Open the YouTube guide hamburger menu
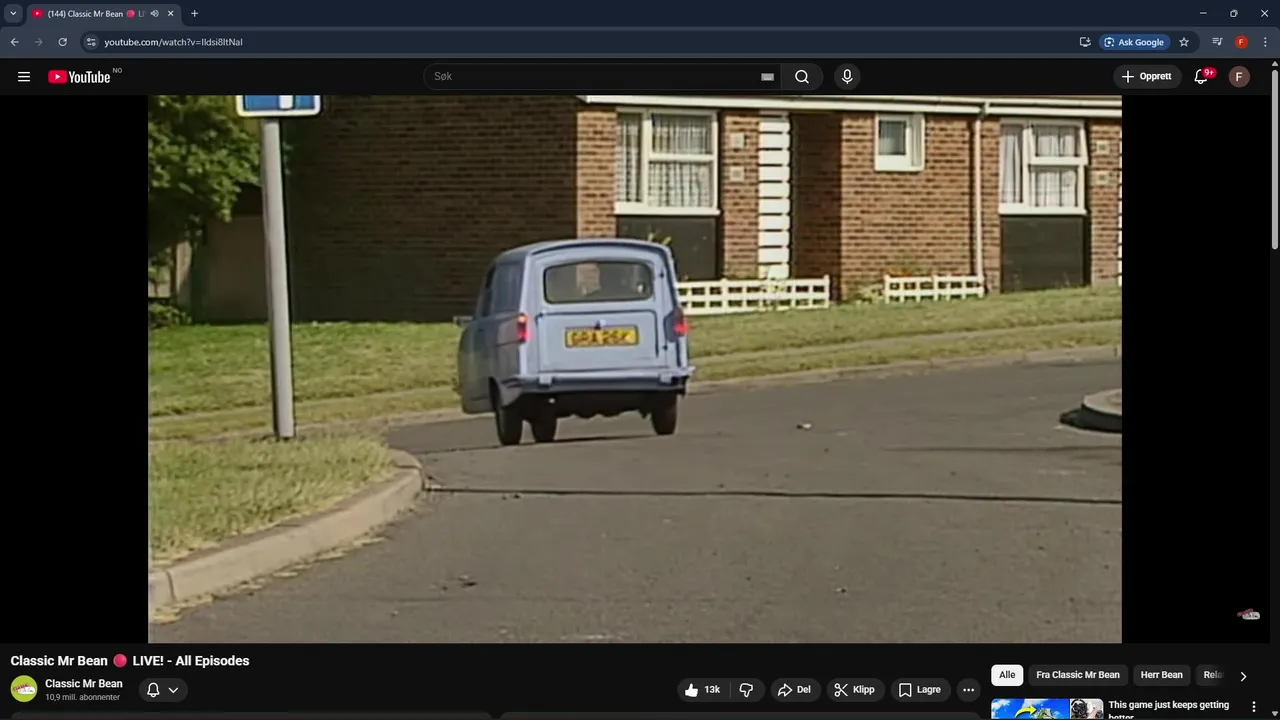The image size is (1280, 720). [24, 77]
